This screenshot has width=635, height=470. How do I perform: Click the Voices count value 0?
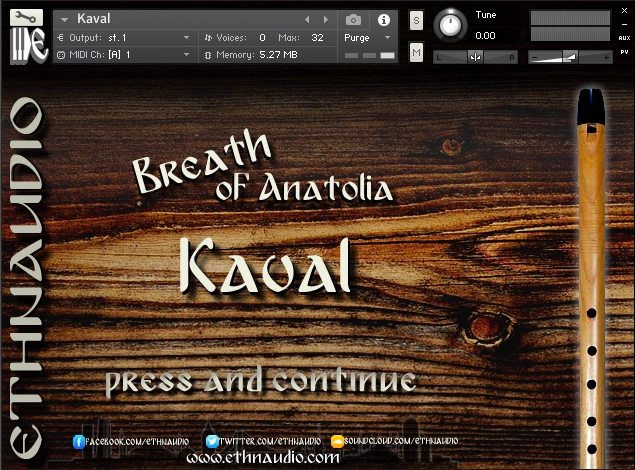(x=262, y=38)
